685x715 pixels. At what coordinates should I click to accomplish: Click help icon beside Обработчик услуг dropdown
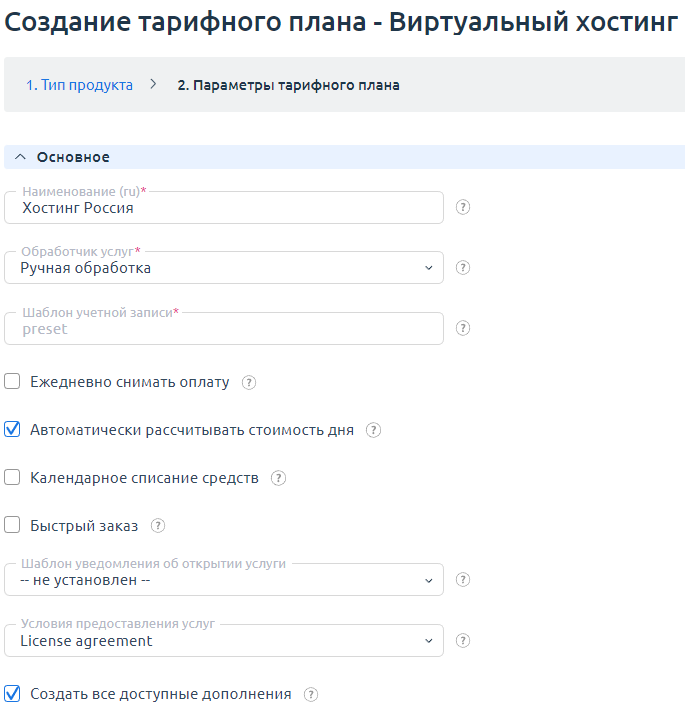[x=463, y=268]
